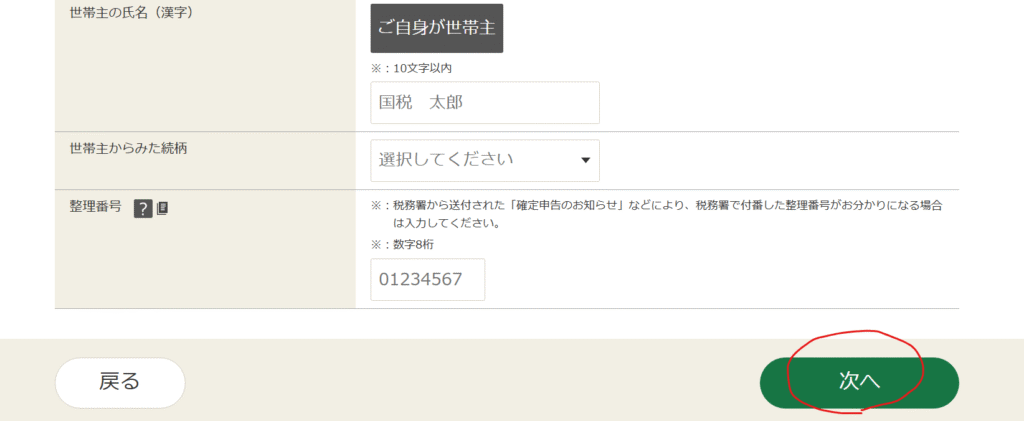
Task: Focus the 整理番号 field showing 01234567
Action: tap(427, 280)
